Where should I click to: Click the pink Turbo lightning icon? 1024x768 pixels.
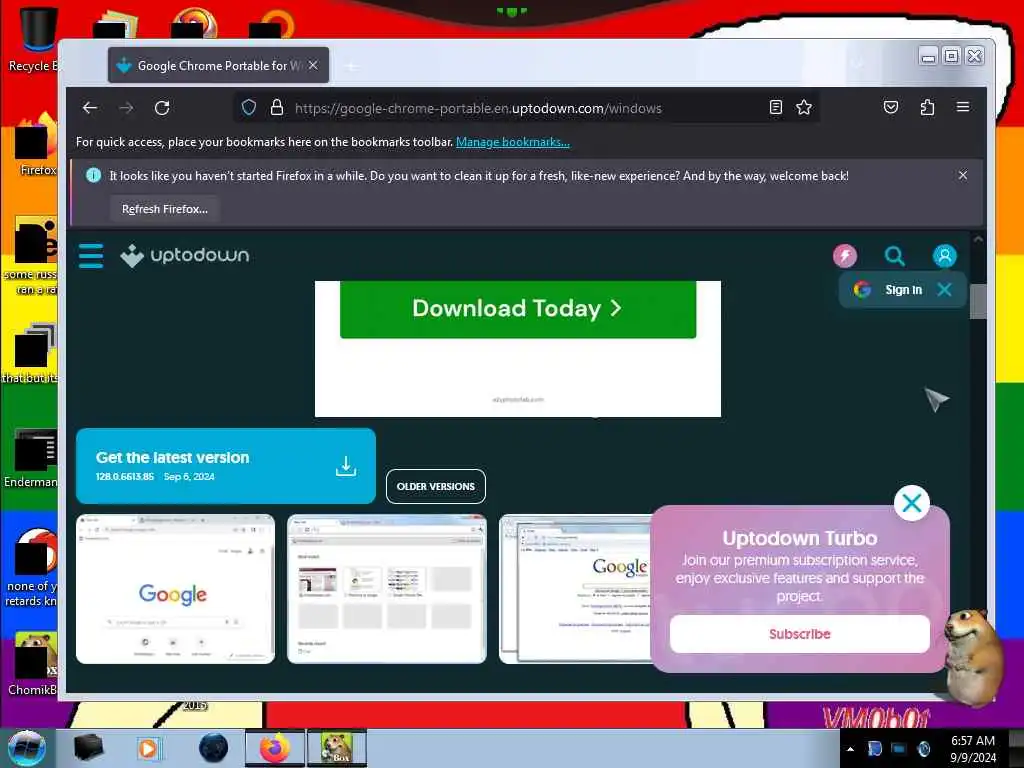pyautogui.click(x=844, y=255)
